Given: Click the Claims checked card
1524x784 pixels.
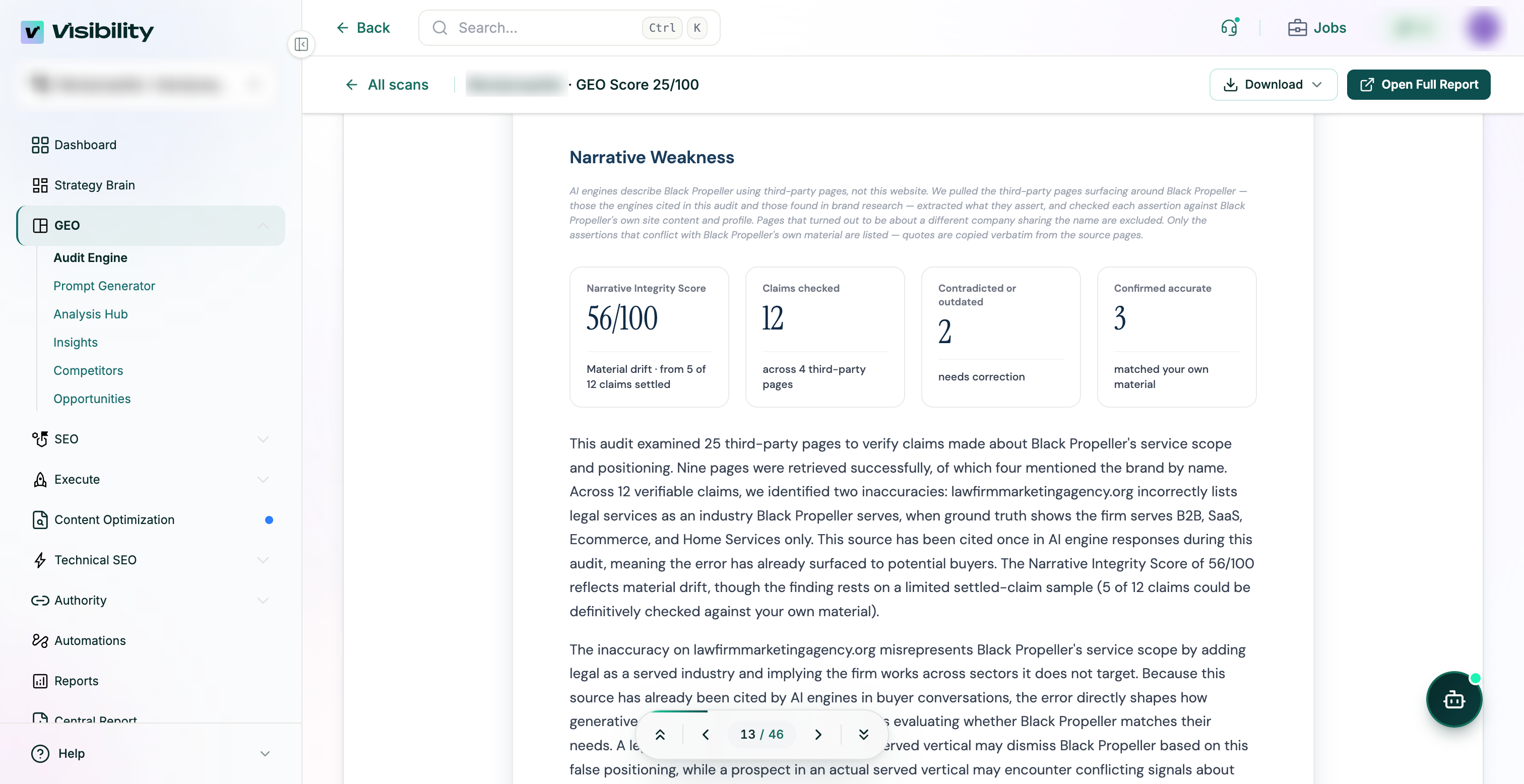Looking at the screenshot, I should [824, 337].
